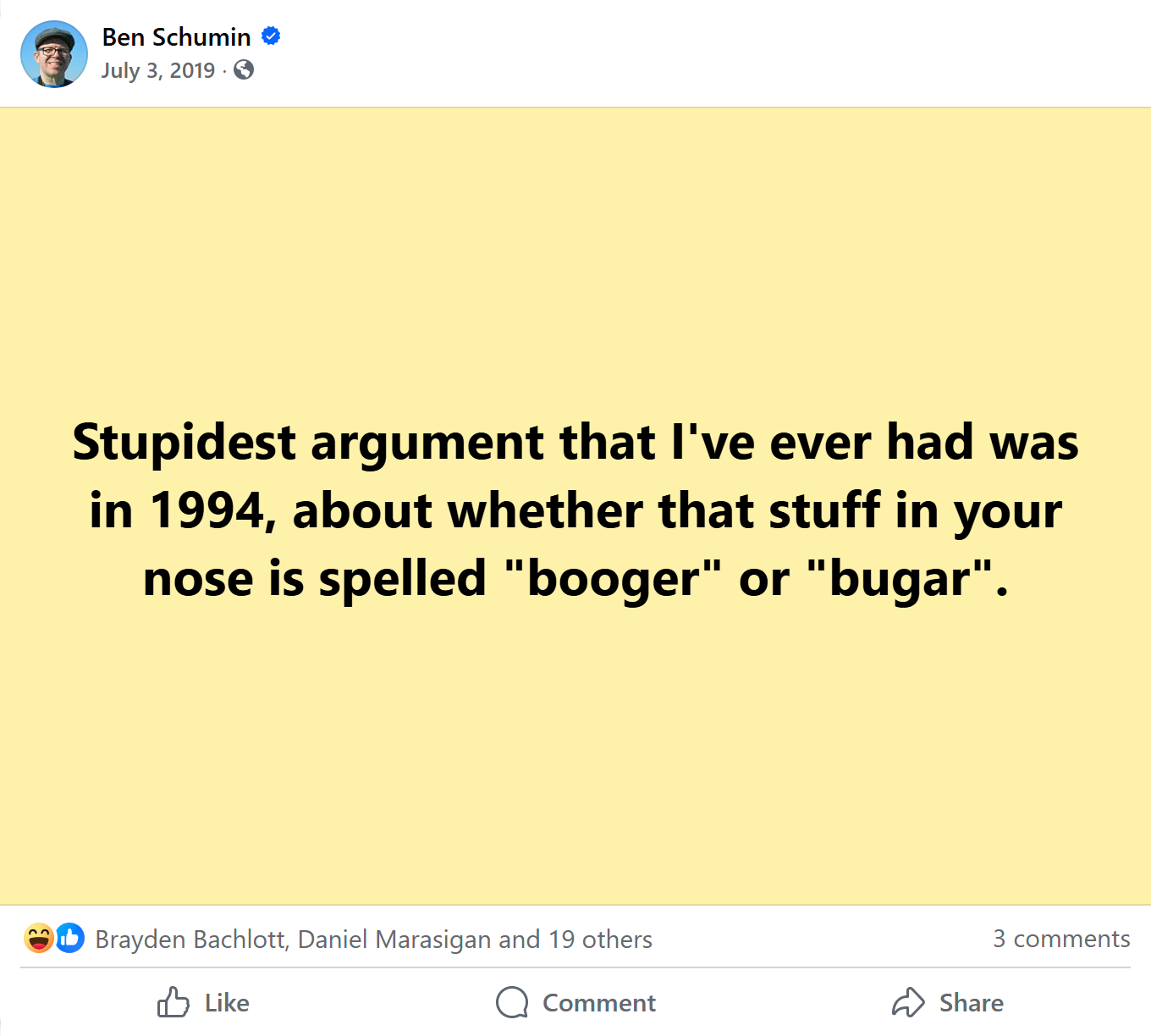Click the thumbs-up outline Like icon
This screenshot has width=1151, height=1036.
coord(173,1002)
